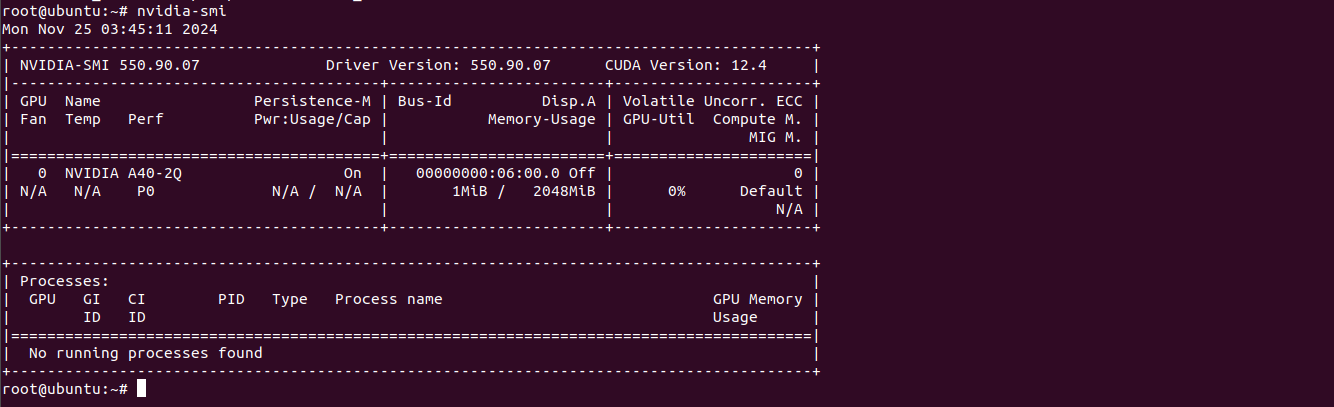The image size is (1334, 407).
Task: Click the timestamp Mon Nov 25 03:45:11 2024
Action: 110,29
